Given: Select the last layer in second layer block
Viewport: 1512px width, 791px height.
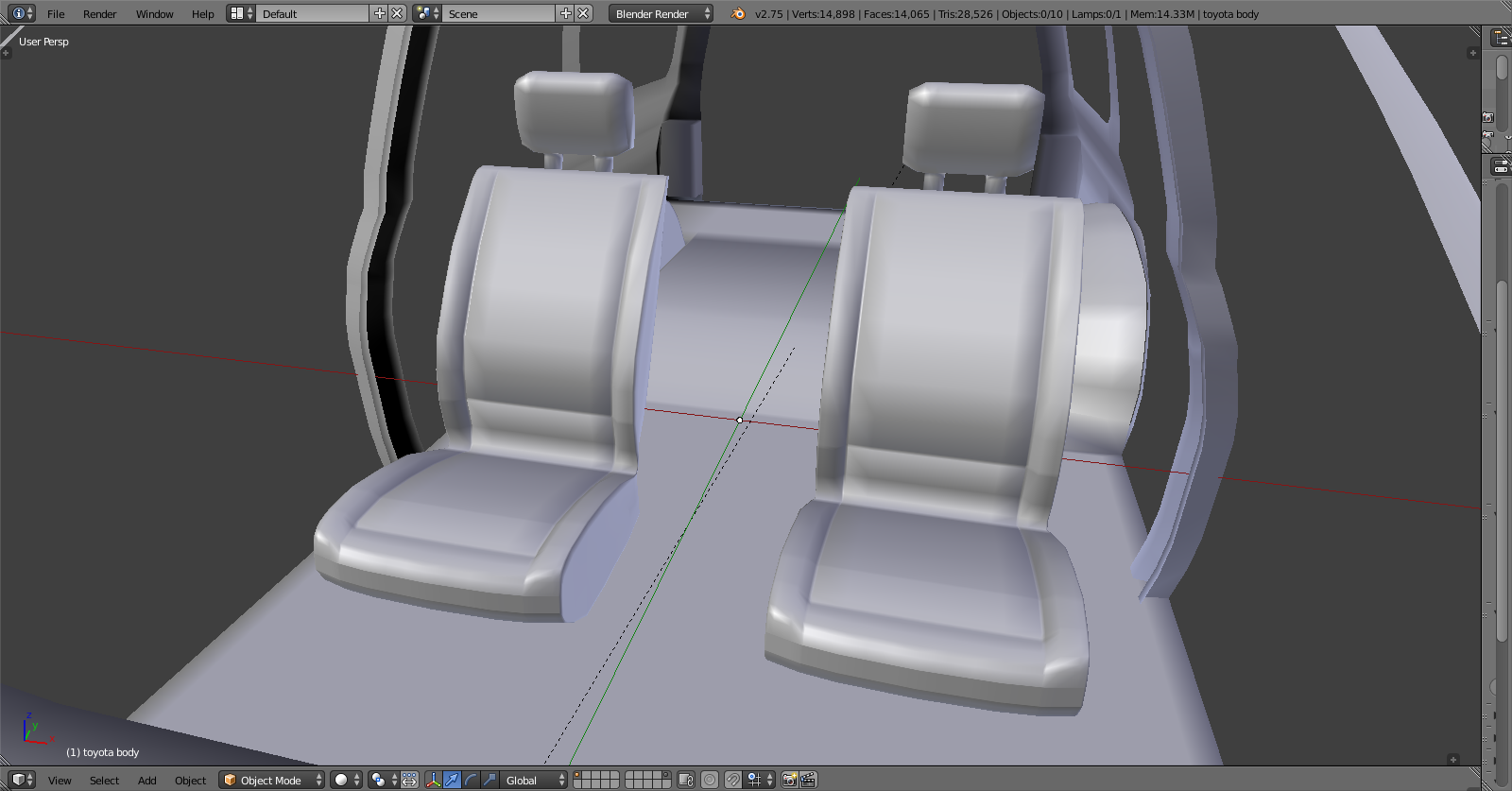Looking at the screenshot, I should click(665, 783).
